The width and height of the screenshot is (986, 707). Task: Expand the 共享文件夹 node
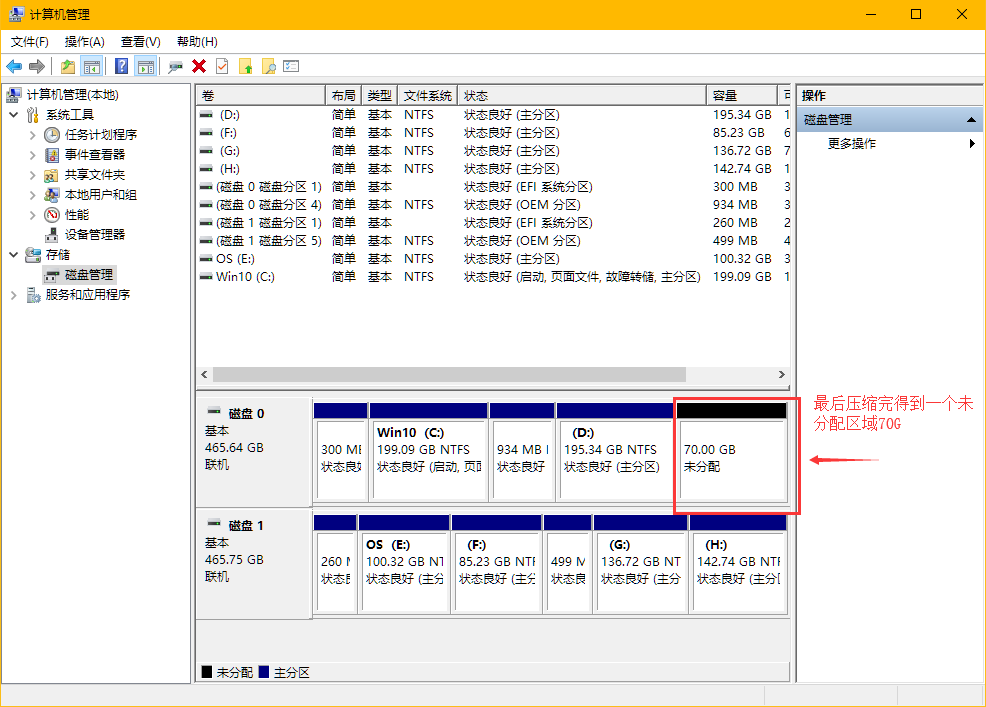(x=33, y=175)
